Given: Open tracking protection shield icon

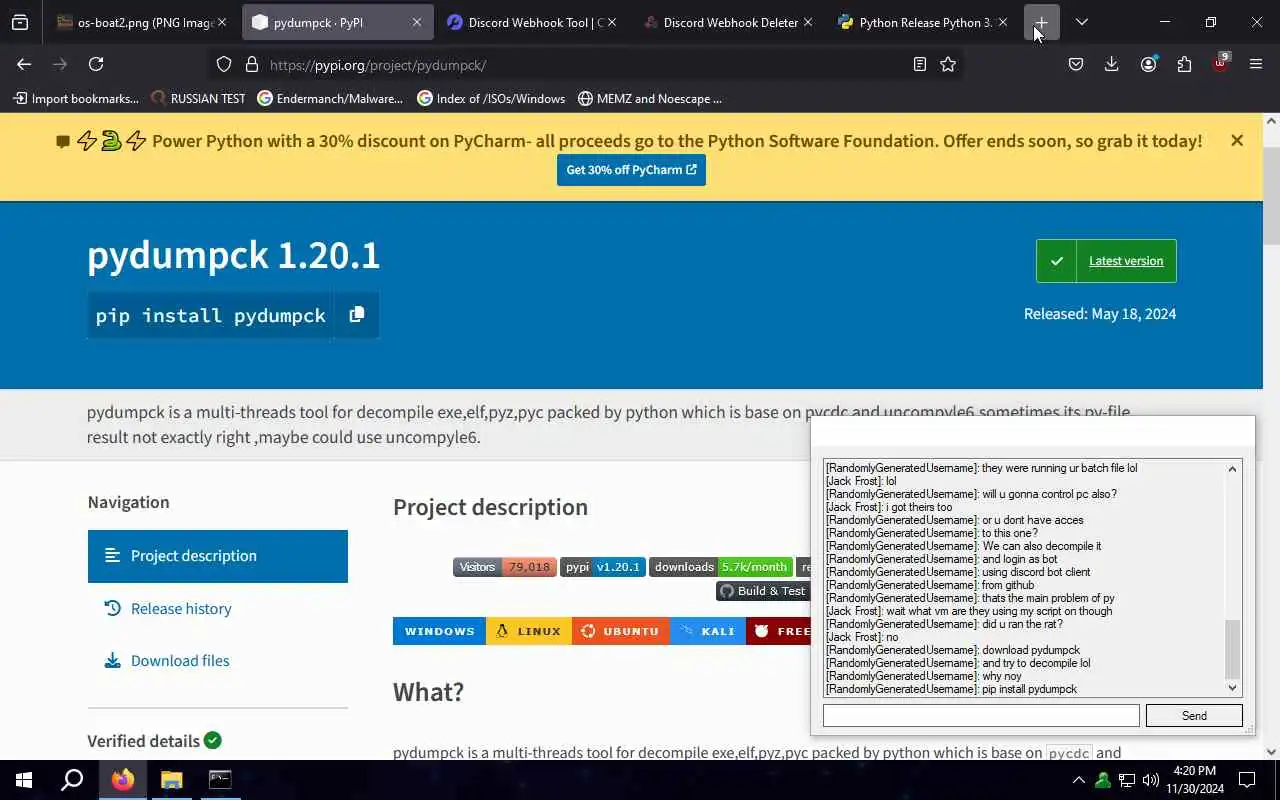Looking at the screenshot, I should coord(224,64).
